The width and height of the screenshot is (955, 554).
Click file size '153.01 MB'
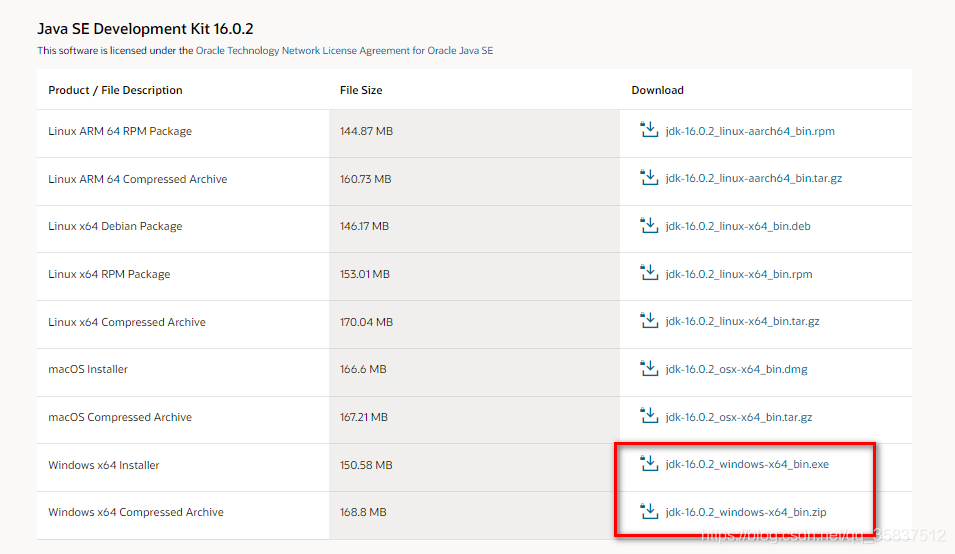(x=365, y=274)
